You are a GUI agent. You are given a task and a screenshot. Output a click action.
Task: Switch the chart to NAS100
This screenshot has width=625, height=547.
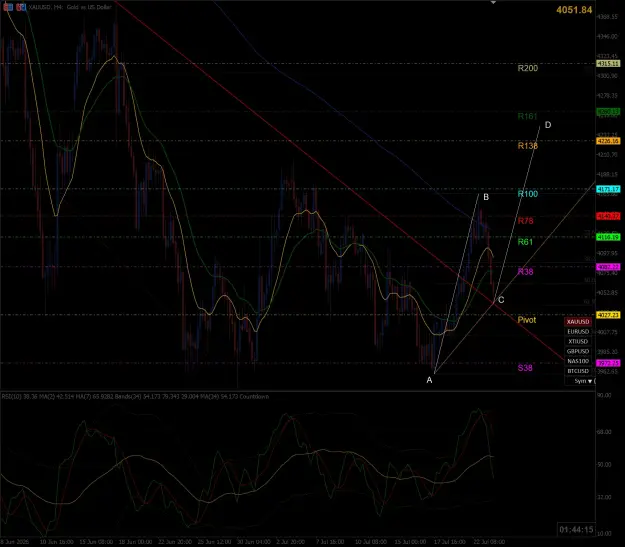(578, 361)
